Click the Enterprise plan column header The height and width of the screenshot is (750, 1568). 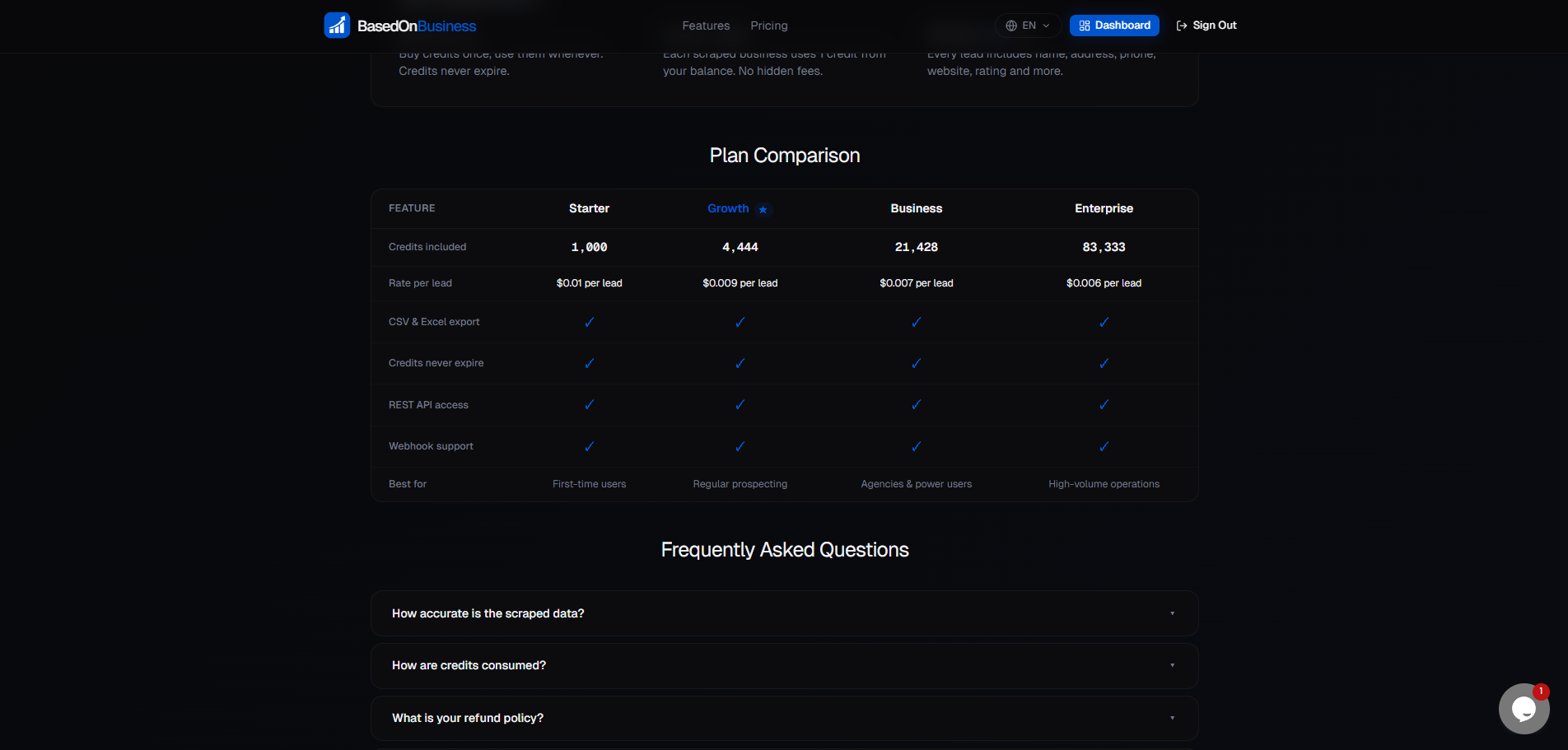pos(1104,208)
